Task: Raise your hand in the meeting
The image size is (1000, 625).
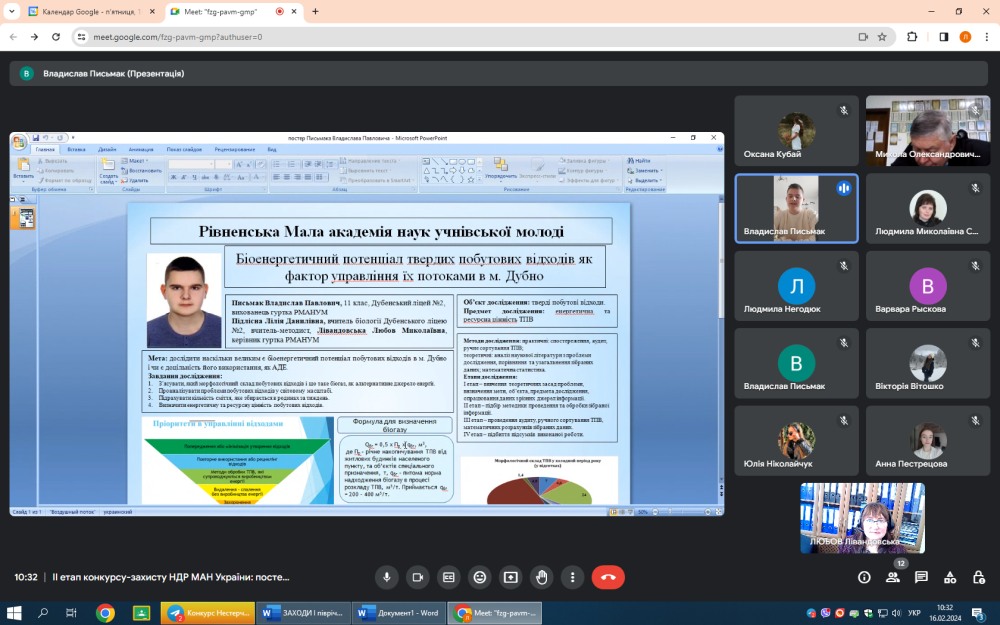Action: [x=542, y=577]
